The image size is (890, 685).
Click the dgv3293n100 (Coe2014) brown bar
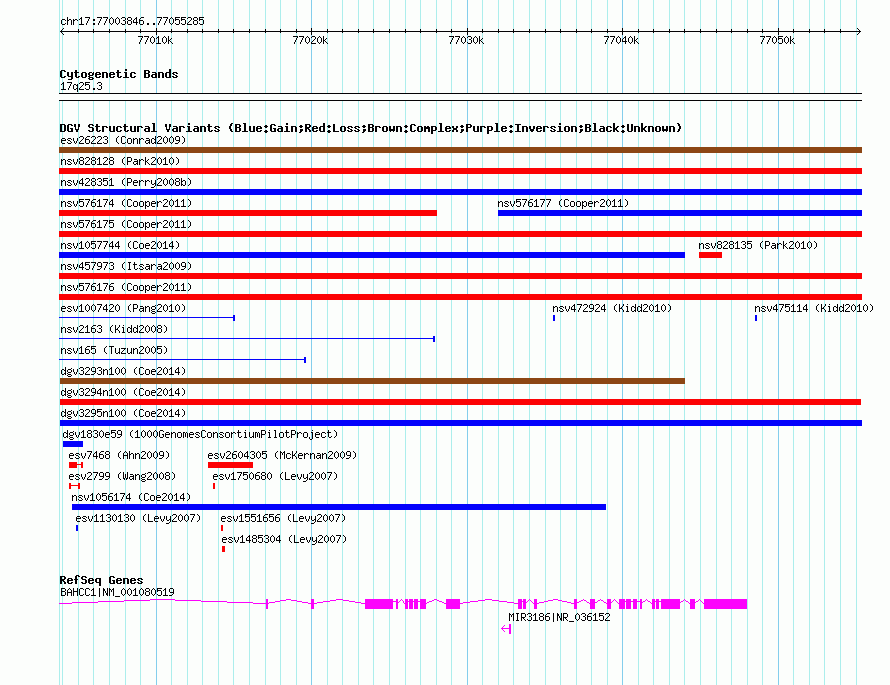click(372, 381)
